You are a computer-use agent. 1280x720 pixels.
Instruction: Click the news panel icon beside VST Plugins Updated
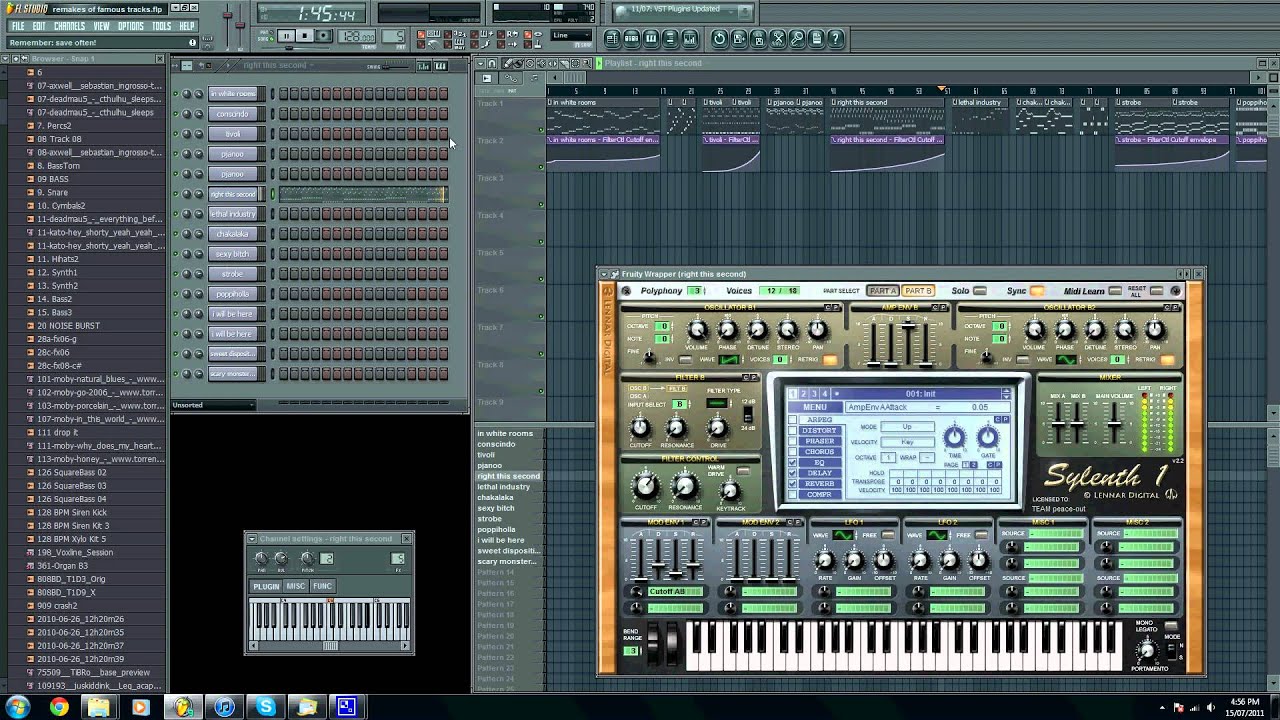pos(620,9)
